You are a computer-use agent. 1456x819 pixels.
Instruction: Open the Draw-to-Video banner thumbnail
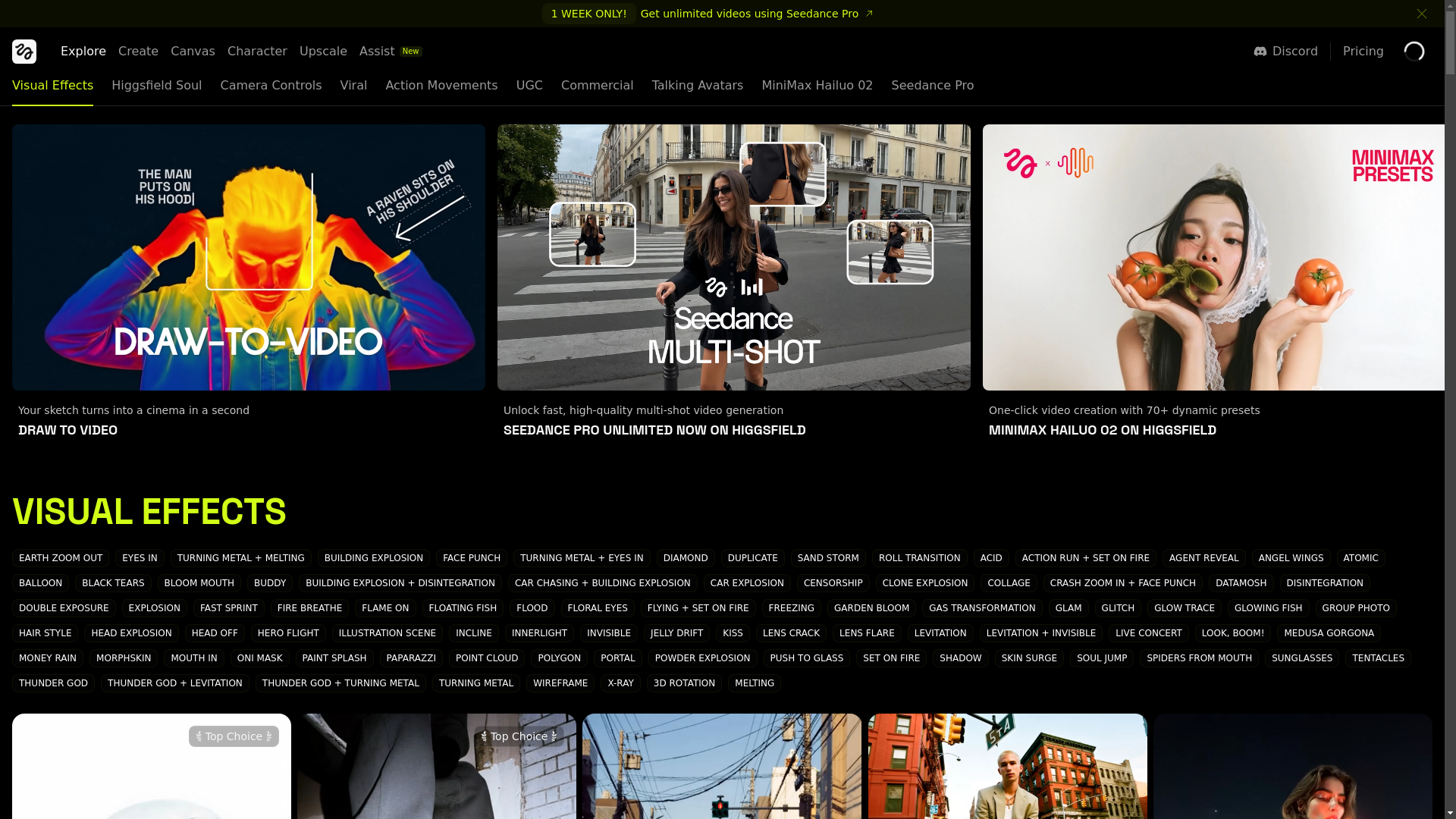(249, 257)
